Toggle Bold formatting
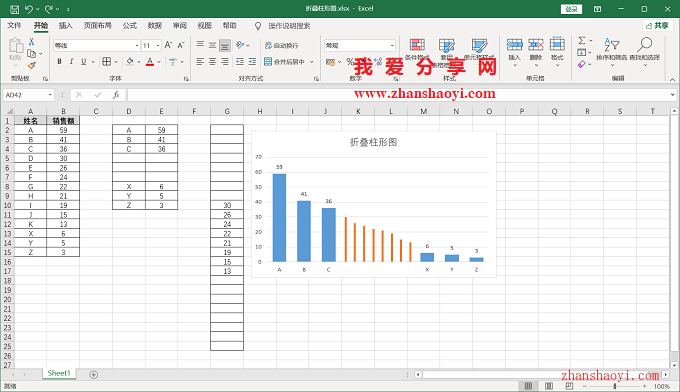 pyautogui.click(x=59, y=62)
